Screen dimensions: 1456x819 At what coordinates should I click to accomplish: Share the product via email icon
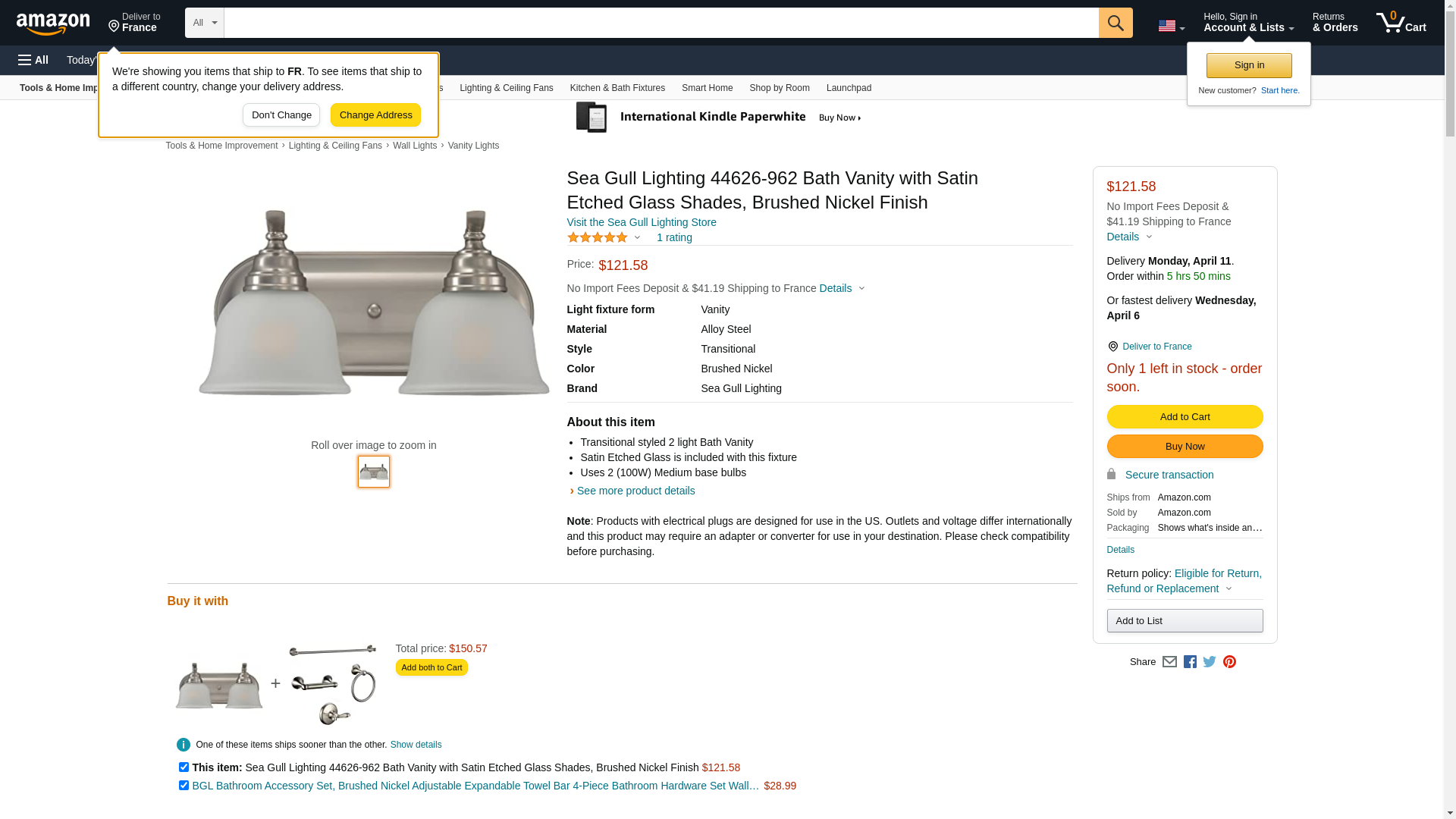pyautogui.click(x=1169, y=662)
